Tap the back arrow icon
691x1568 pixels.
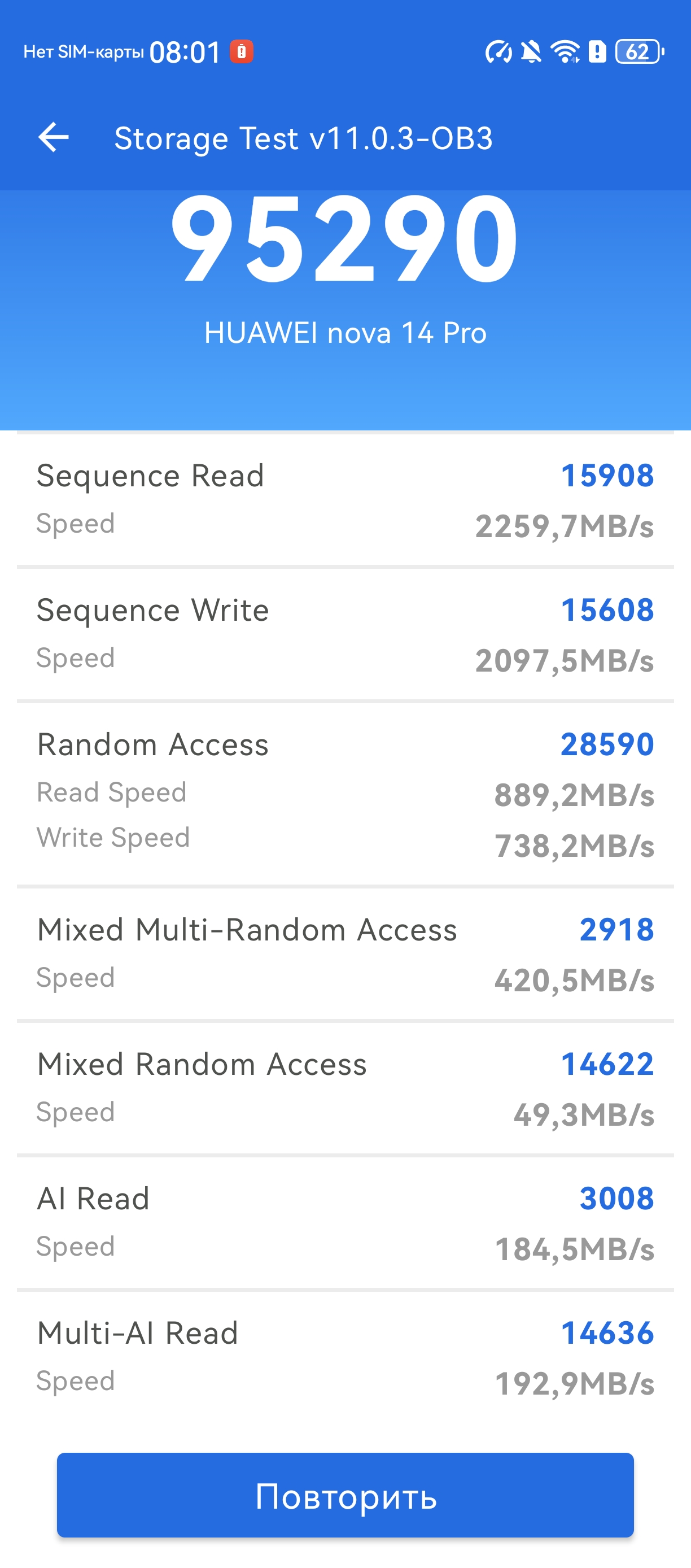(54, 137)
